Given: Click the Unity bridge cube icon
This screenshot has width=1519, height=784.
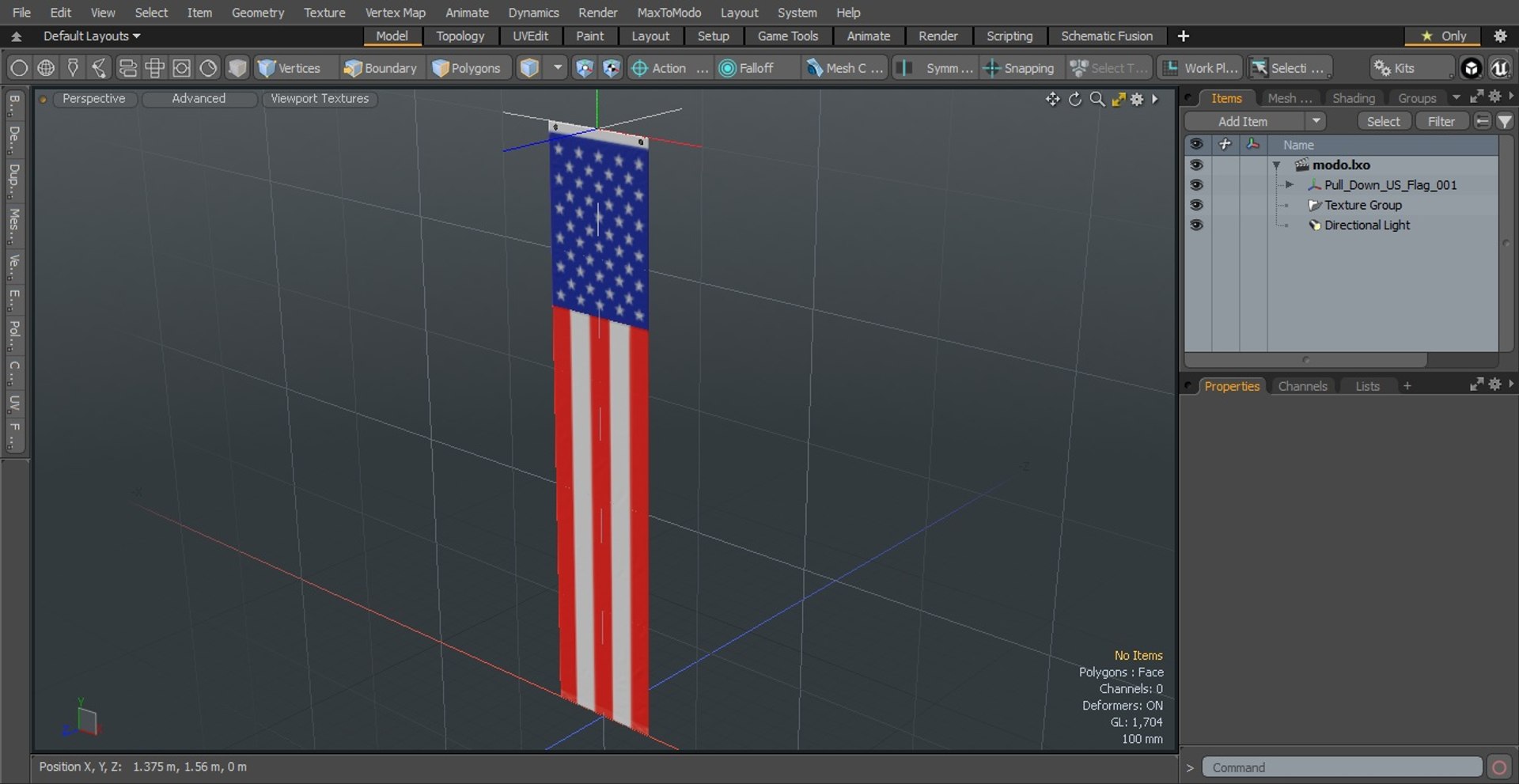Looking at the screenshot, I should coord(1471,68).
